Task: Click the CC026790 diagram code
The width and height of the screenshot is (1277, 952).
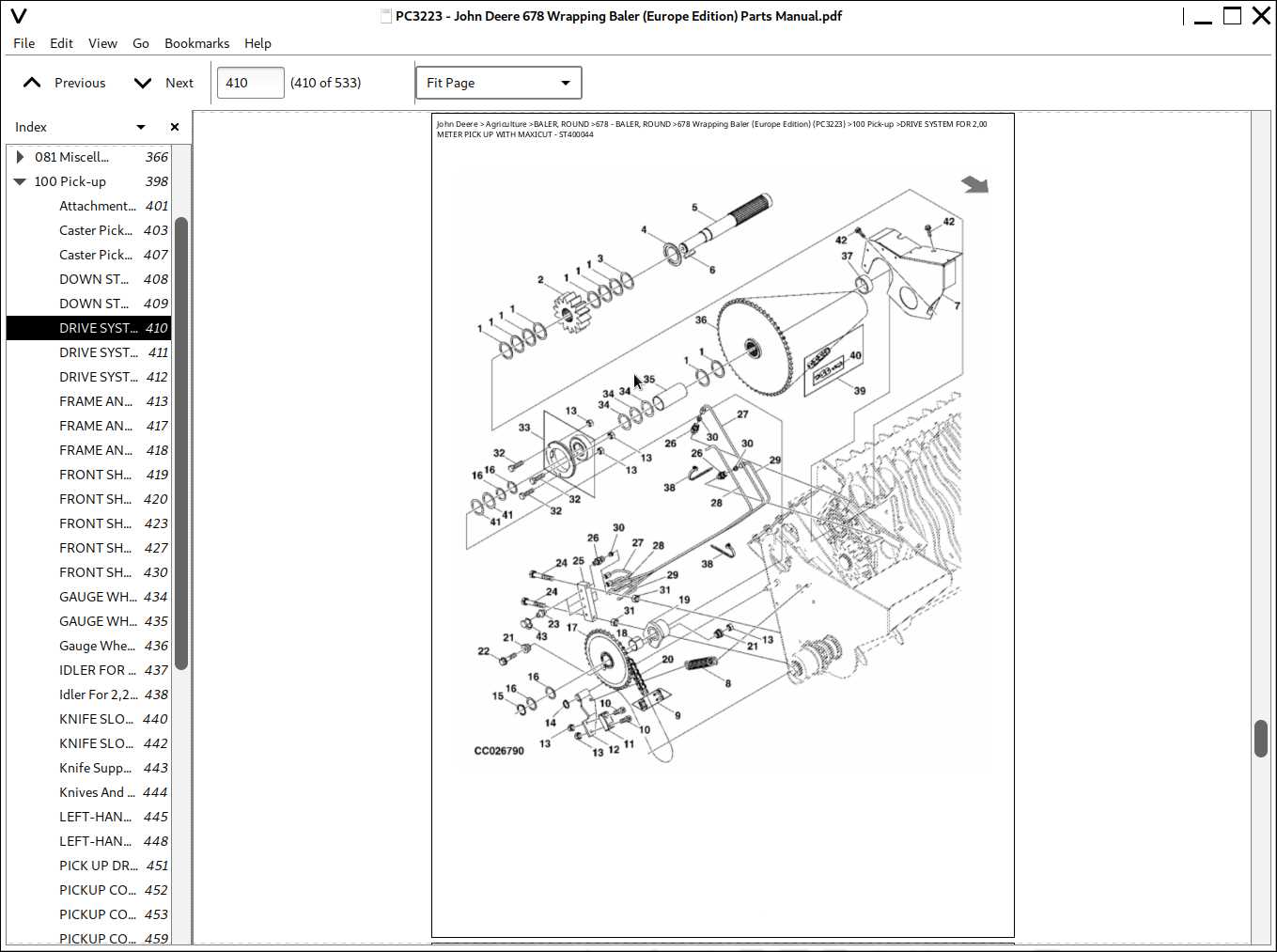Action: click(x=499, y=751)
